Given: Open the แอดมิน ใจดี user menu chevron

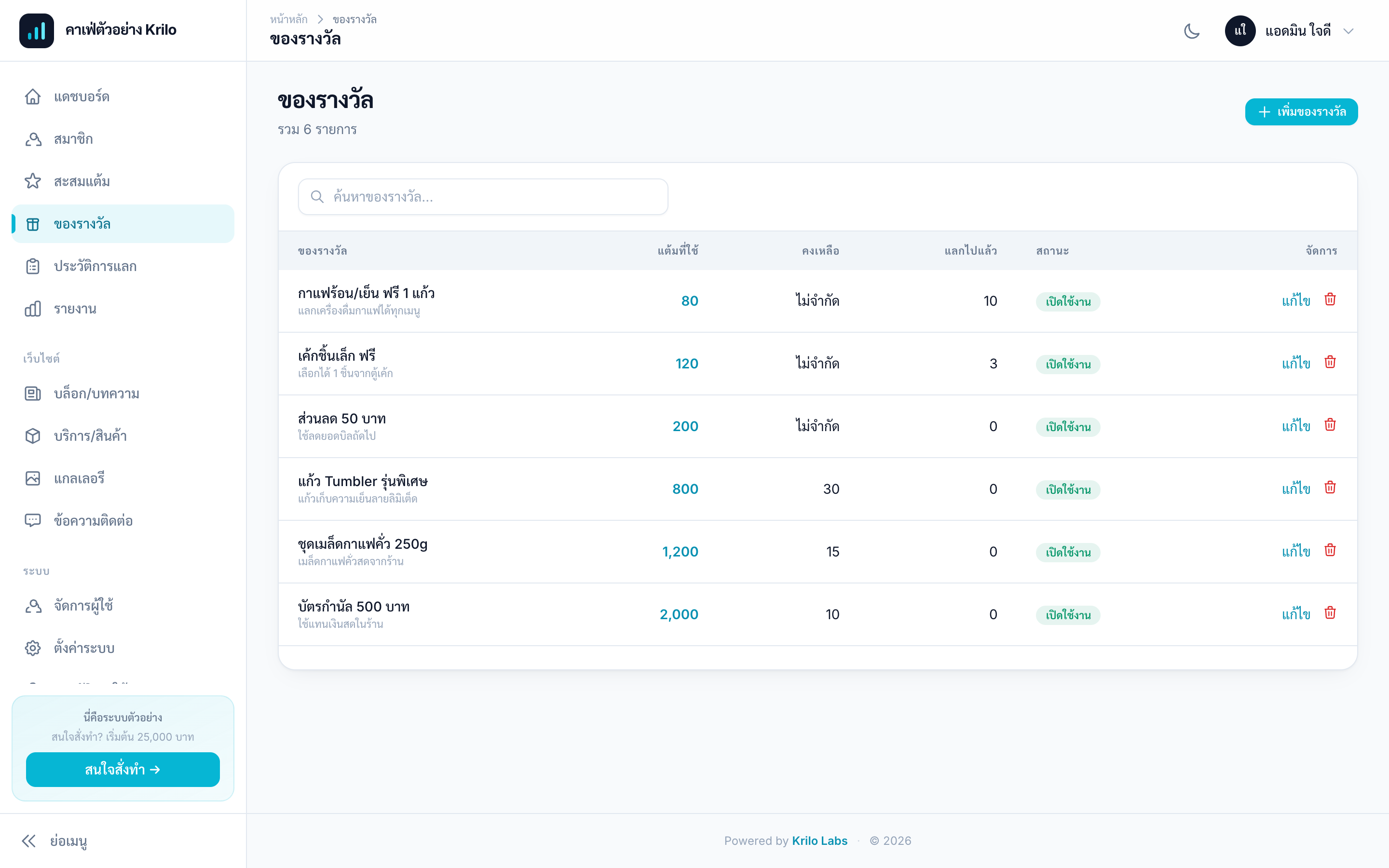Looking at the screenshot, I should click(1348, 31).
